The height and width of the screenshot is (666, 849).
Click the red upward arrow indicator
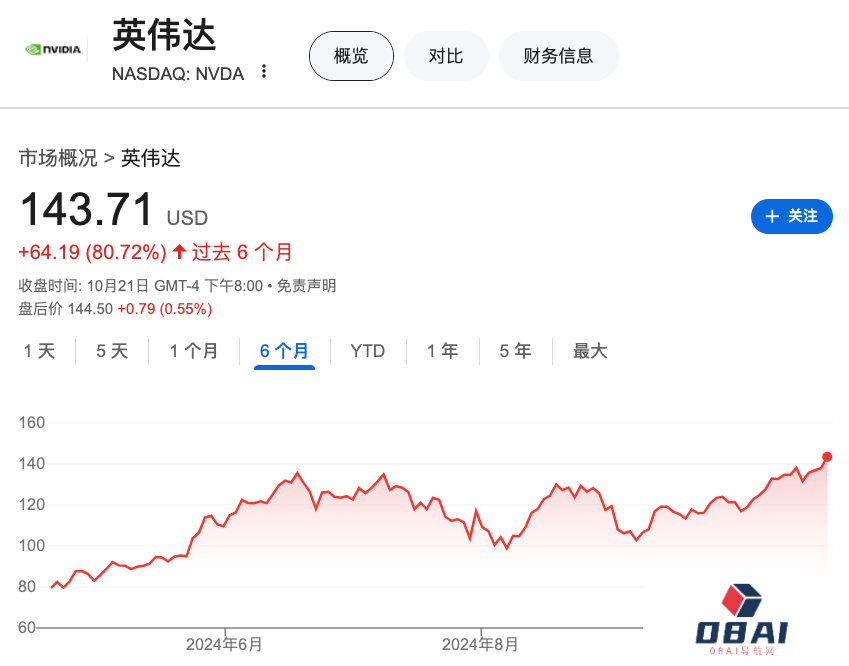pyautogui.click(x=179, y=251)
